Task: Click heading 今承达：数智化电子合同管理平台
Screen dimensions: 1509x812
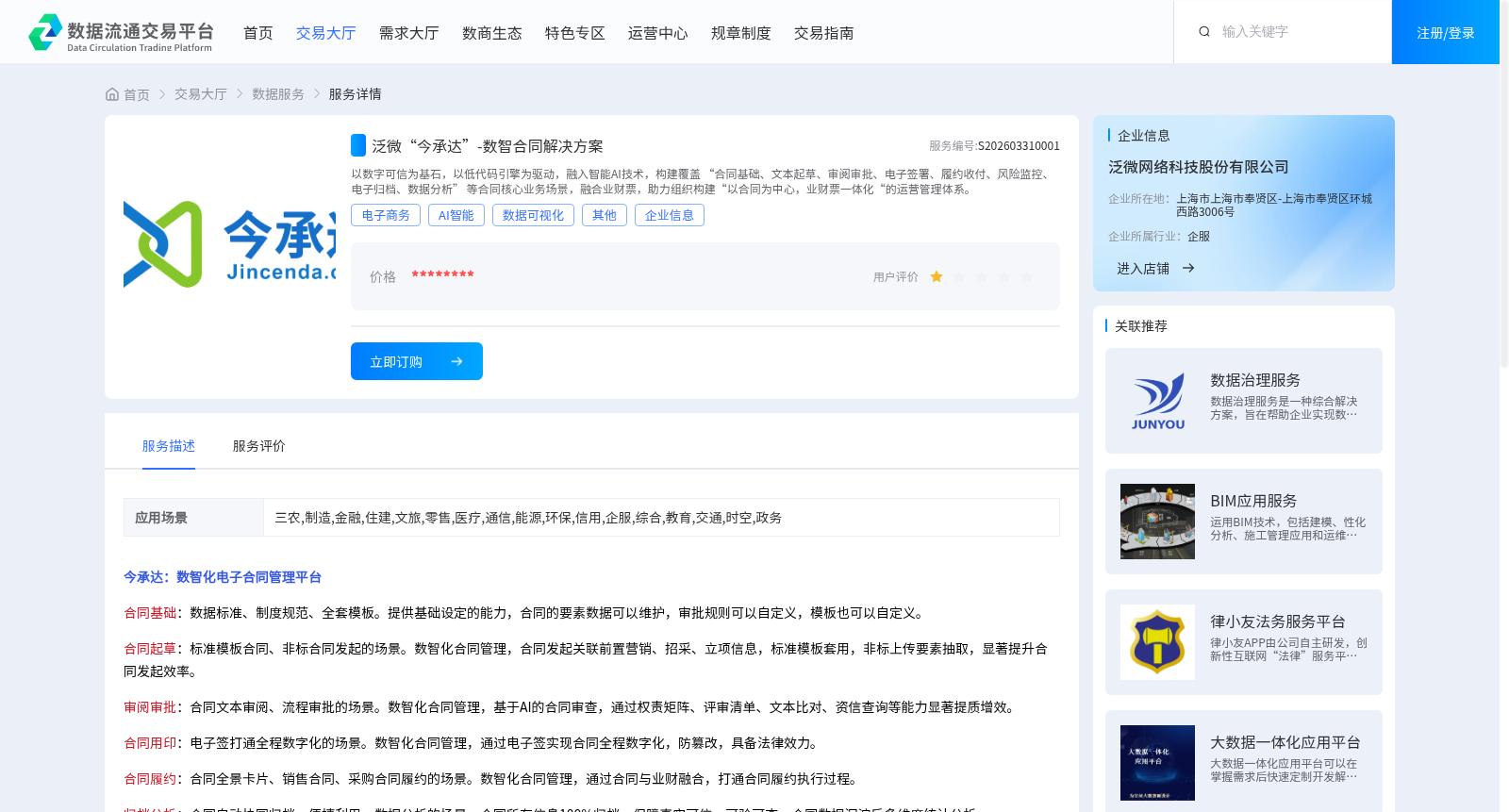Action: click(x=223, y=577)
